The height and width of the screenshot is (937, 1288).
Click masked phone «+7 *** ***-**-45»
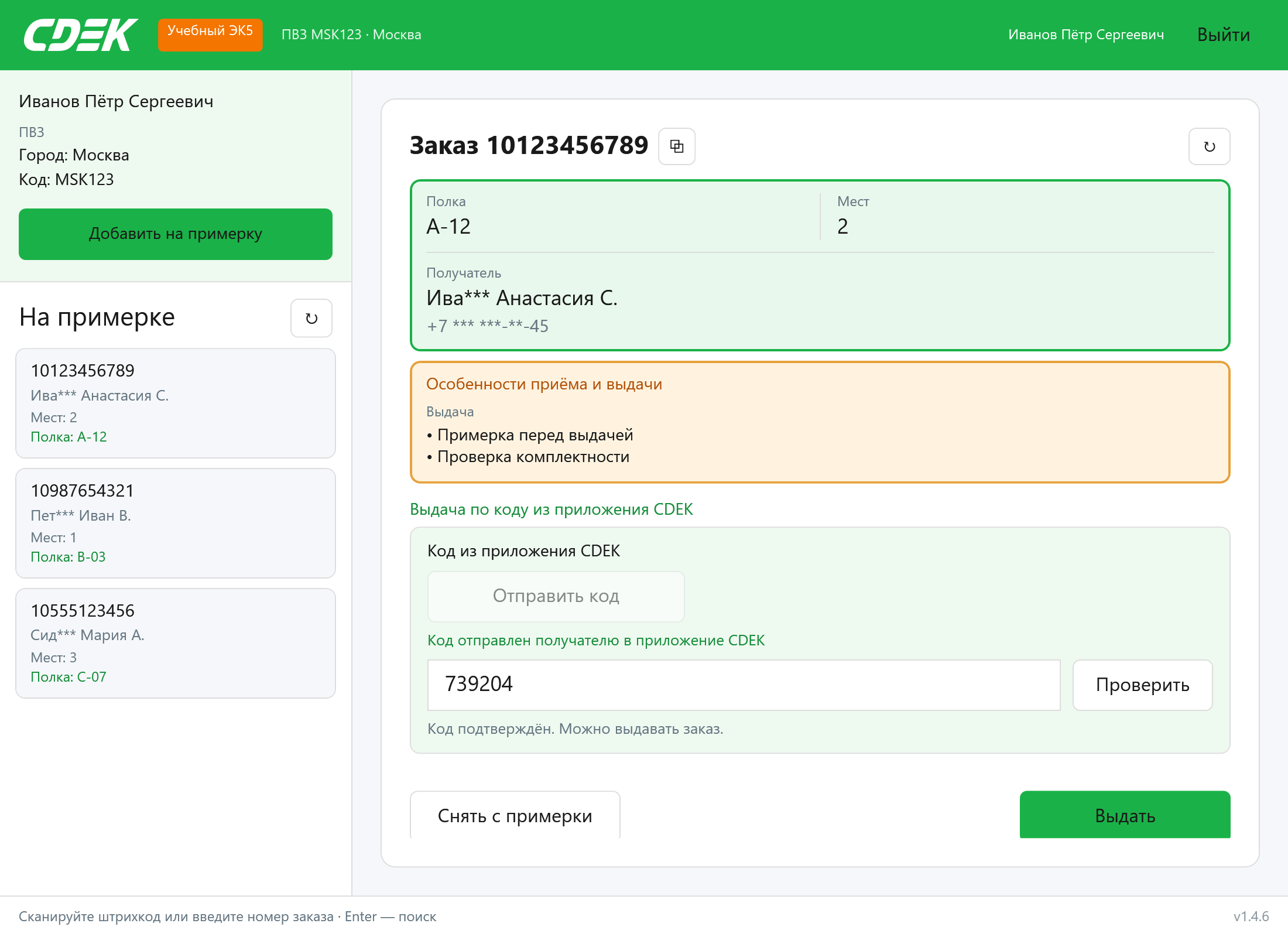click(x=488, y=326)
